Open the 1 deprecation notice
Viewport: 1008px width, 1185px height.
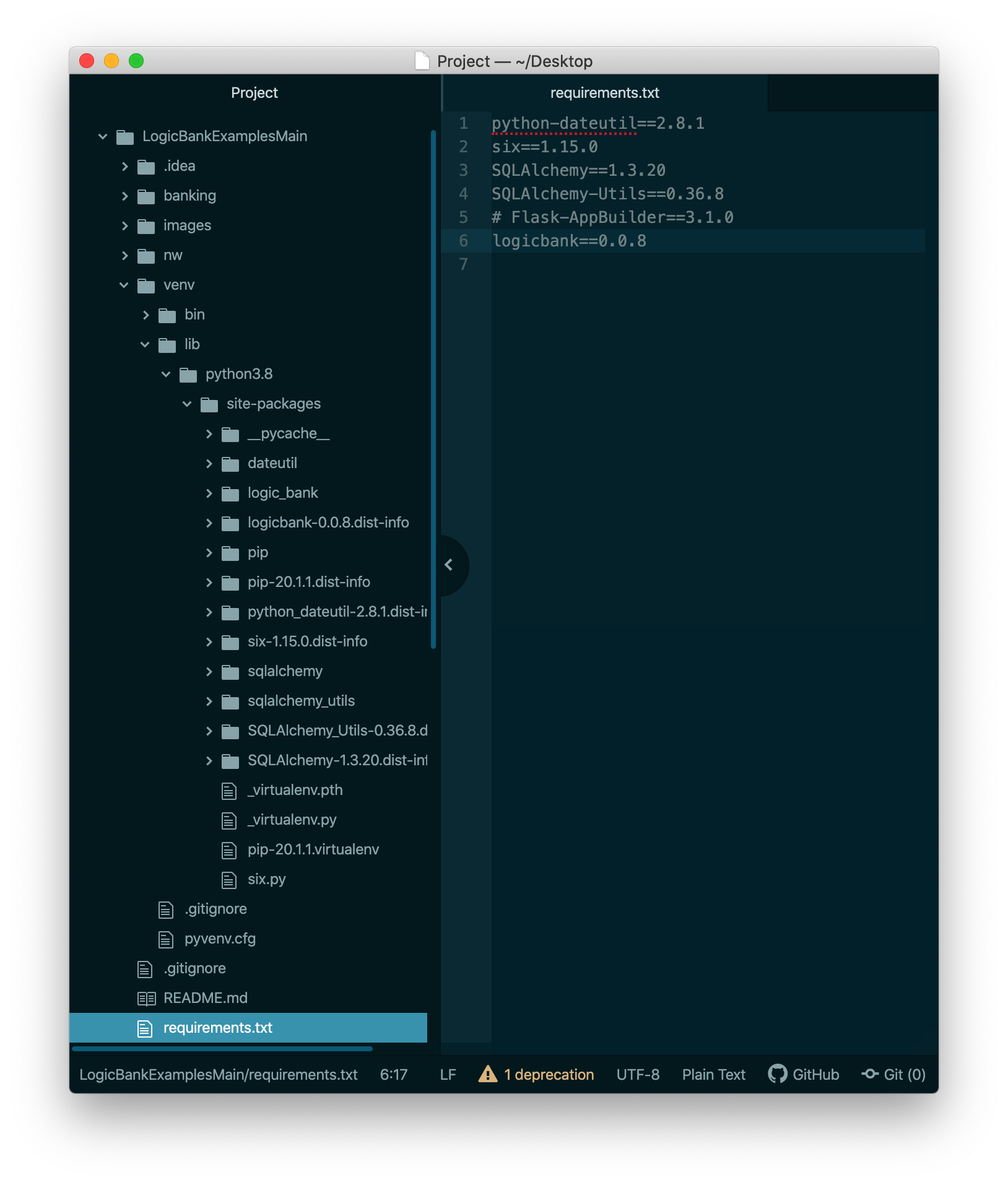(536, 1074)
